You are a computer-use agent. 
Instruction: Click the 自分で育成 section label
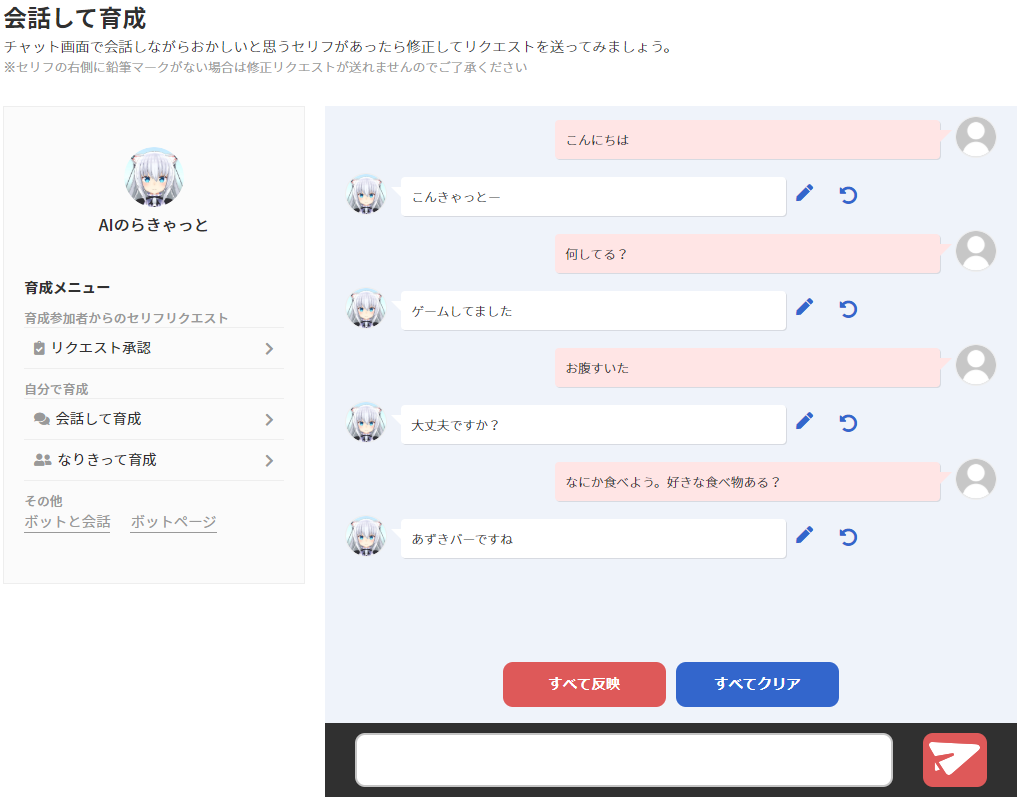[56, 390]
